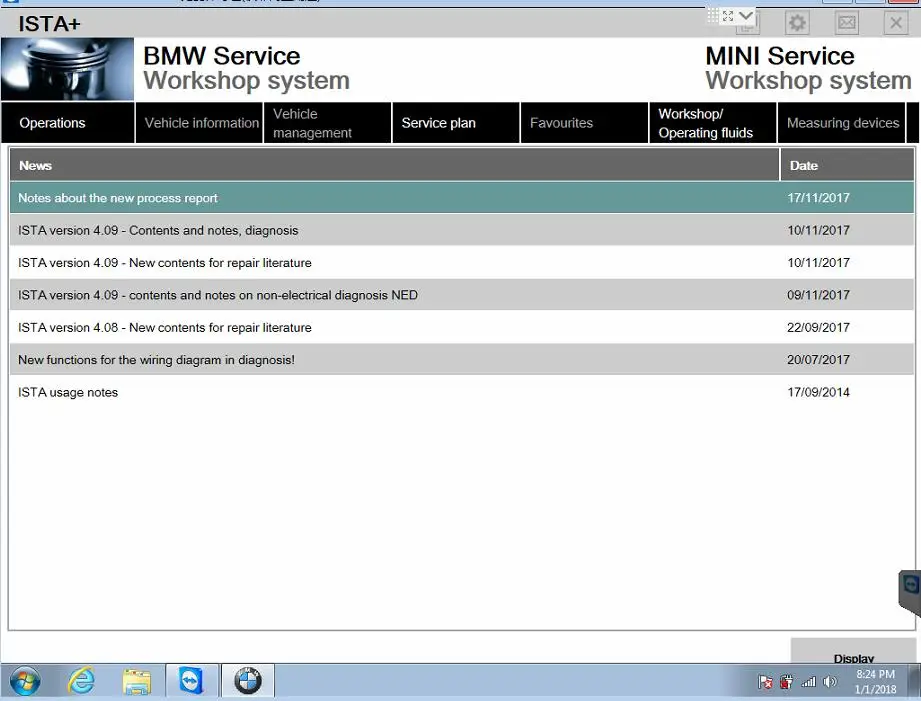Screen dimensions: 921x701
Task: Open the TeamViewer side panel tab
Action: tap(910, 592)
